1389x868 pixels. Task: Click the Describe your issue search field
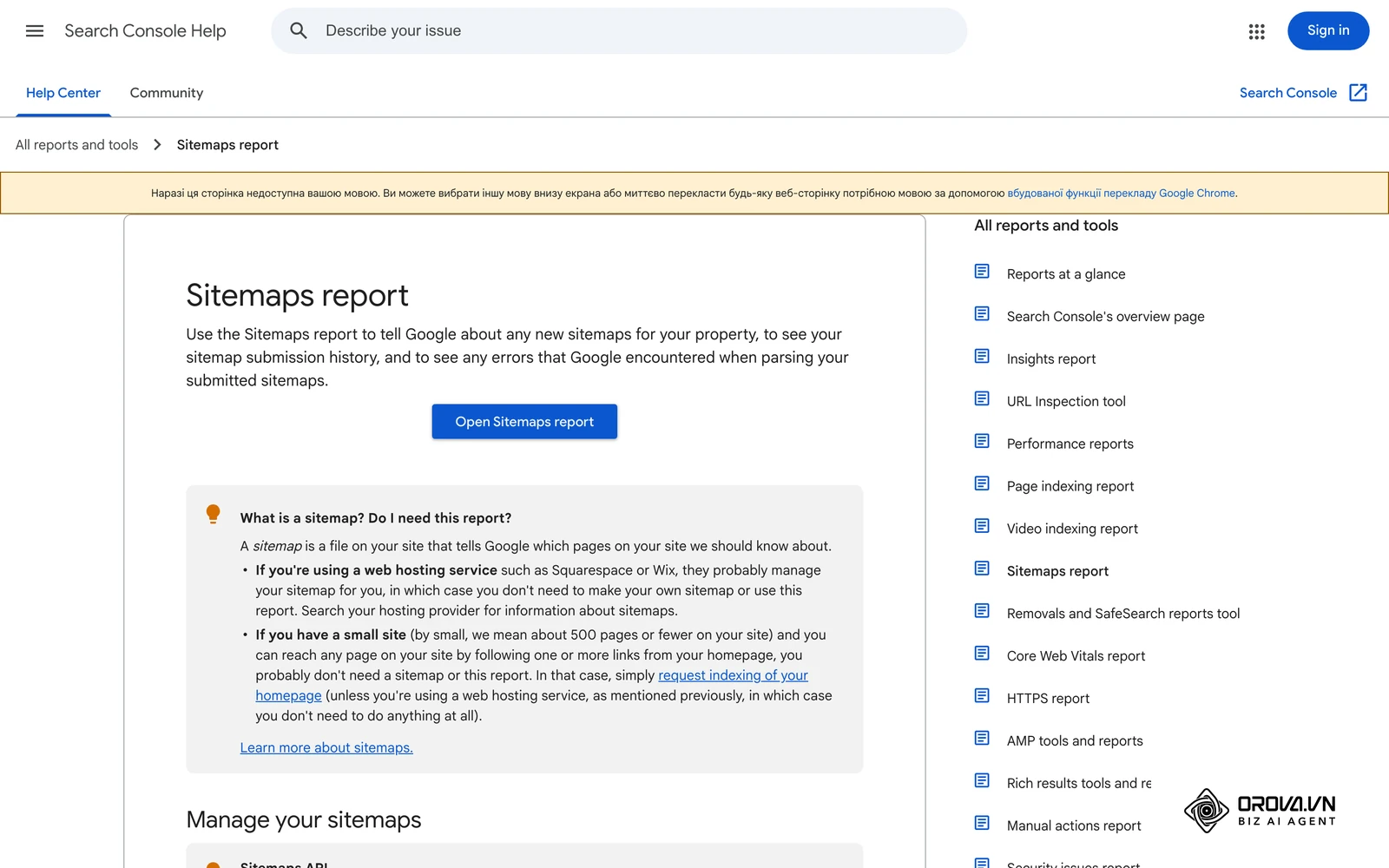(x=619, y=31)
